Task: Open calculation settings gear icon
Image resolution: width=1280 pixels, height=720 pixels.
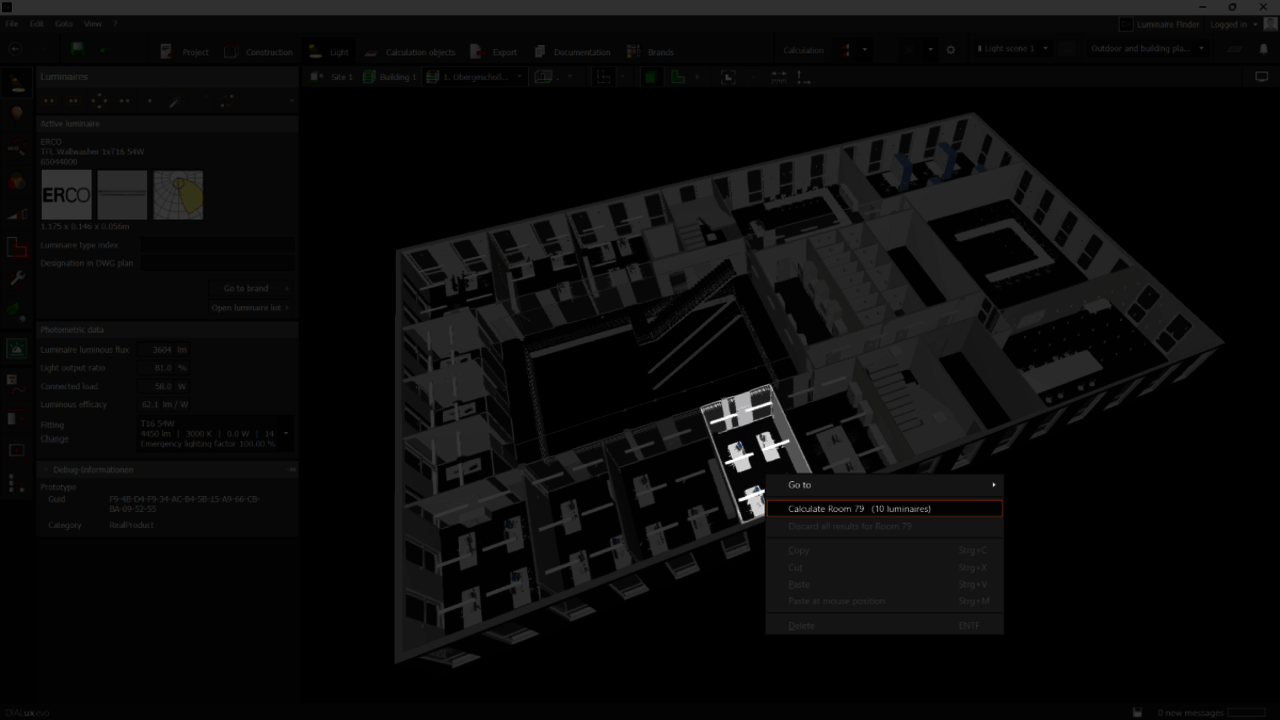Action: (x=951, y=50)
